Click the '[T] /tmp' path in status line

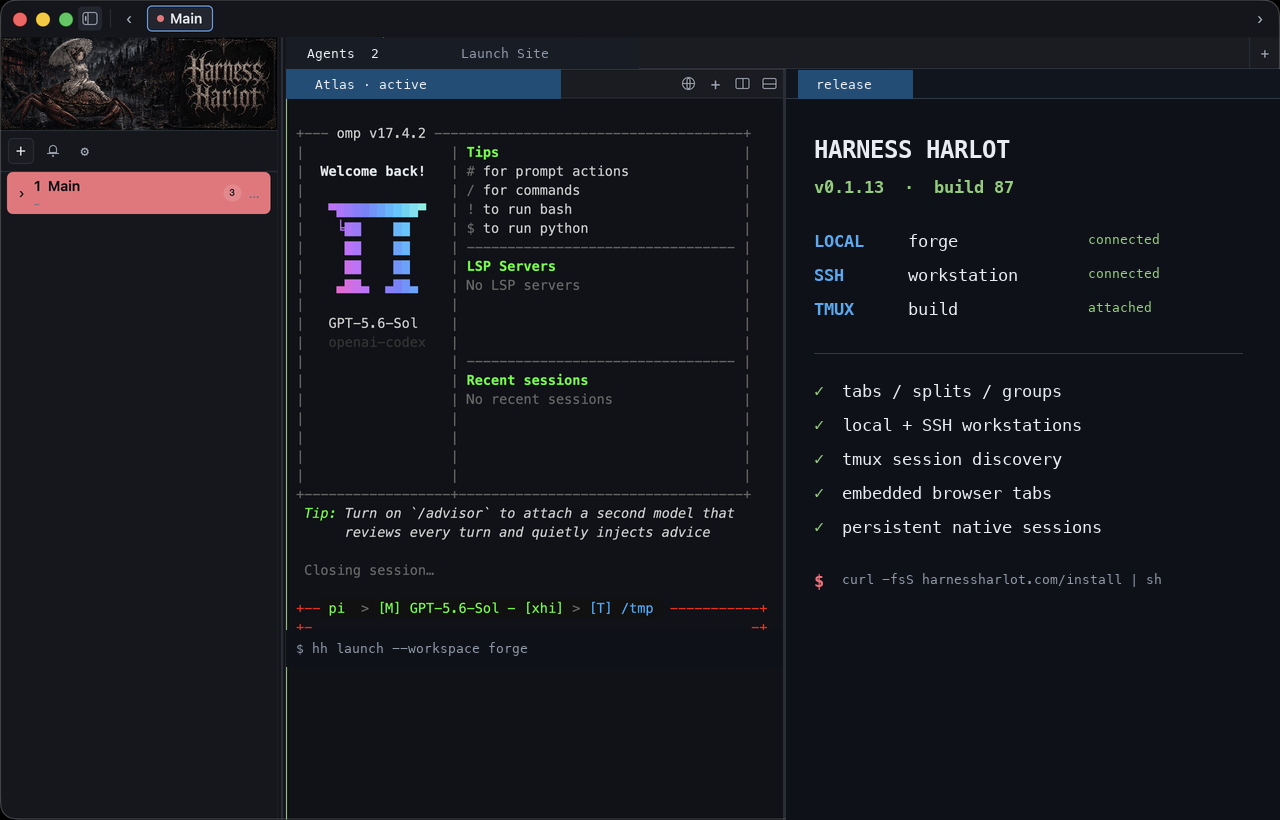(621, 608)
